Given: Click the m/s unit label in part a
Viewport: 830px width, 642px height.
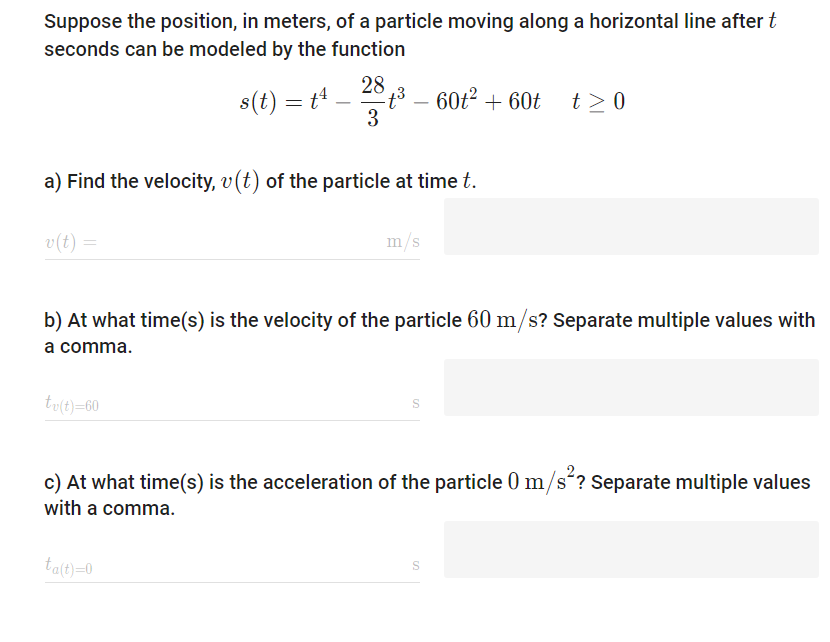Looking at the screenshot, I should point(403,240).
